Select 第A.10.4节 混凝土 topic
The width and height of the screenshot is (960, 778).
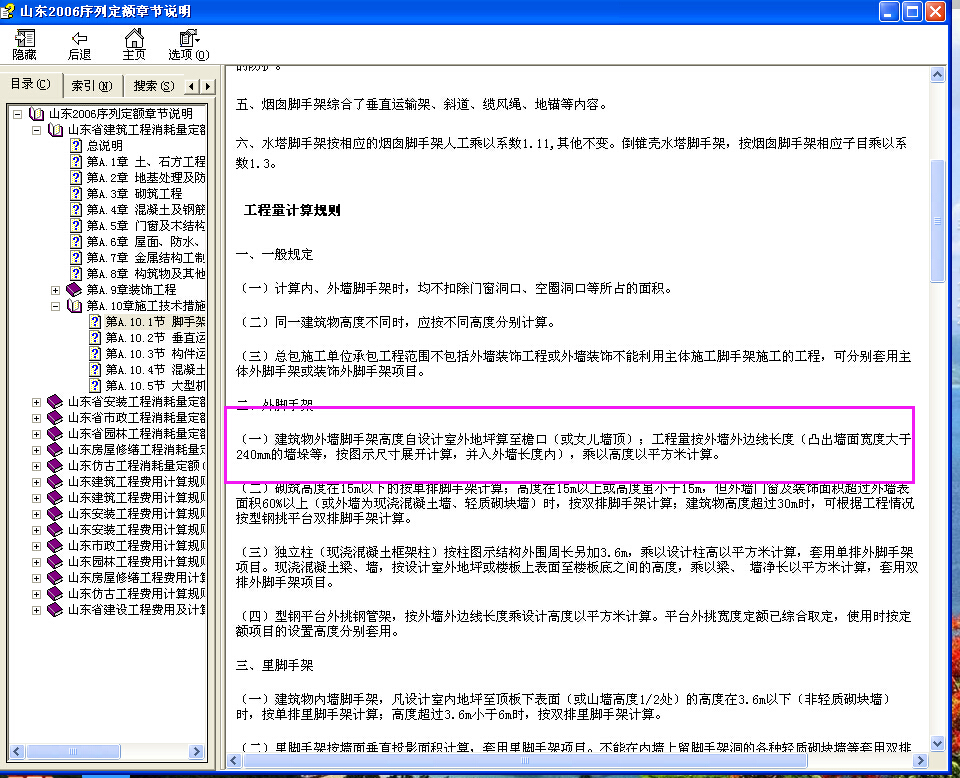(x=155, y=369)
